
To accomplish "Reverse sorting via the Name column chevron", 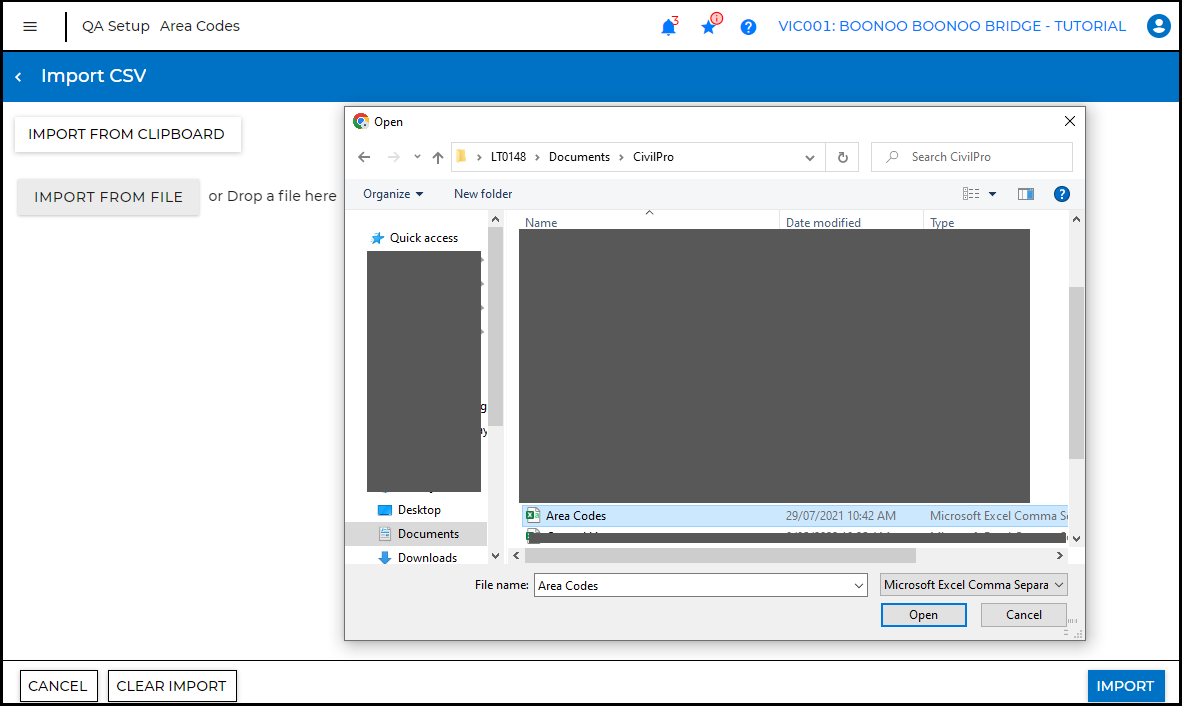I will pyautogui.click(x=649, y=213).
